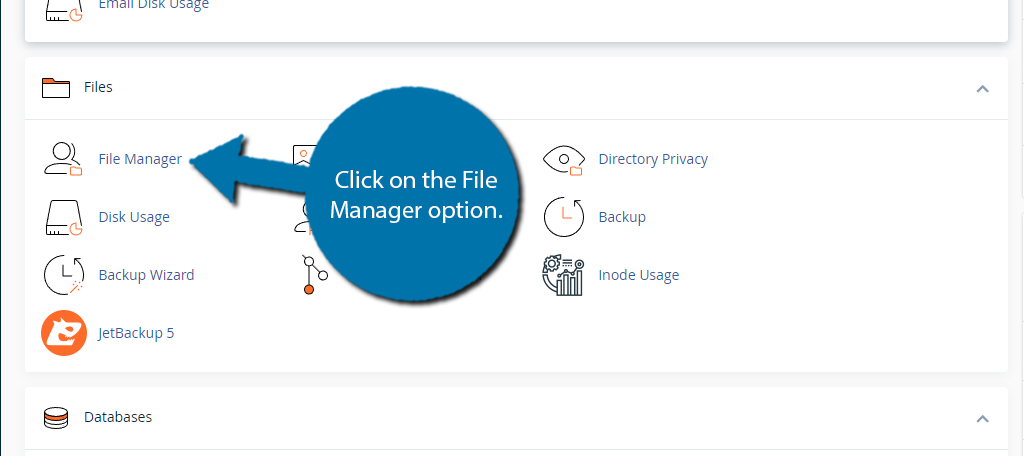The image size is (1024, 456).
Task: Open the Backup Wizard link
Action: 146,275
